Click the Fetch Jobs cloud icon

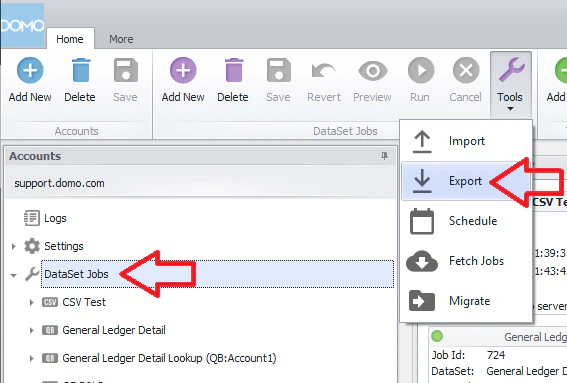422,261
